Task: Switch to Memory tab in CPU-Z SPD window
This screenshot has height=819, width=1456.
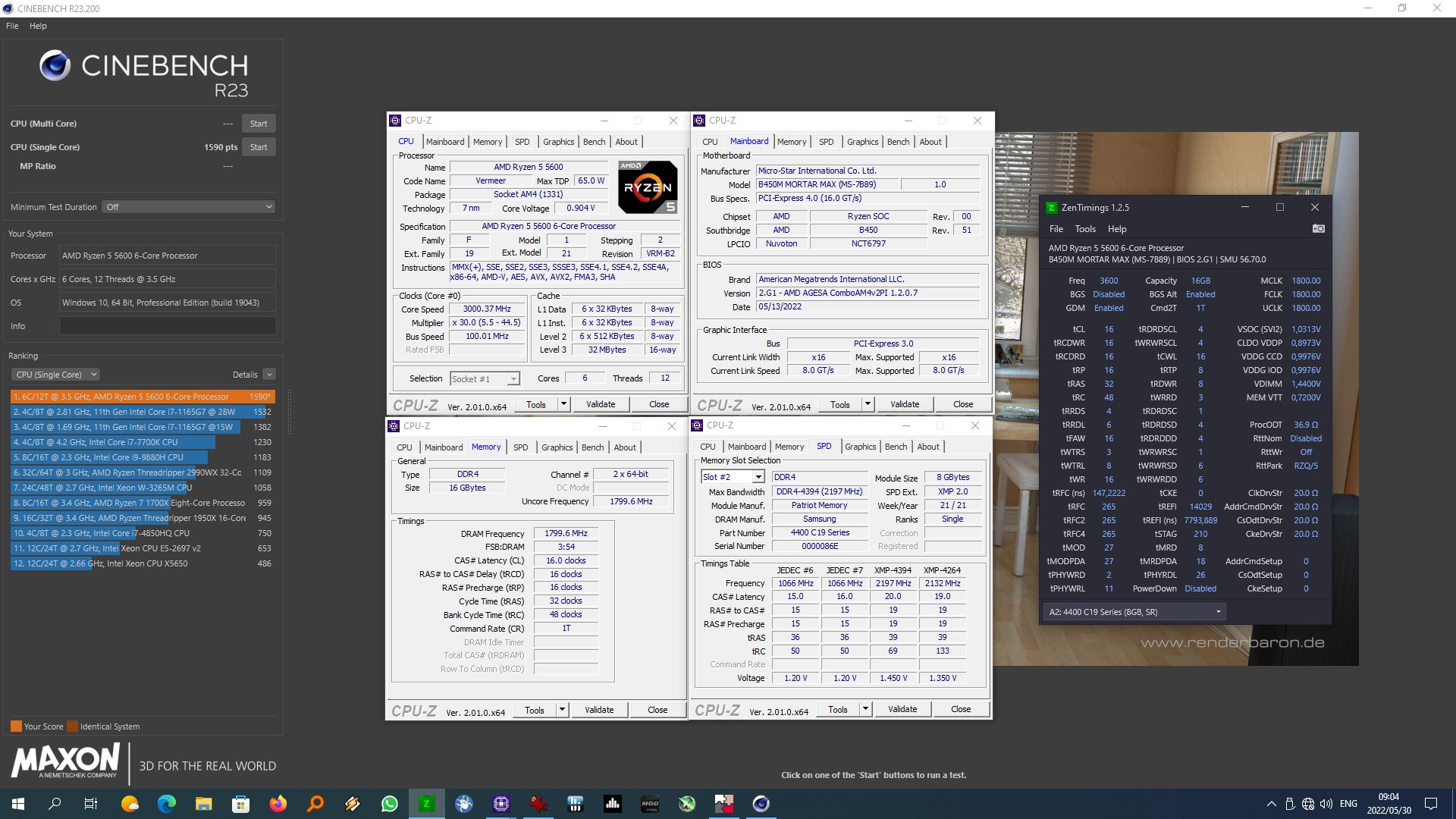Action: pyautogui.click(x=789, y=447)
